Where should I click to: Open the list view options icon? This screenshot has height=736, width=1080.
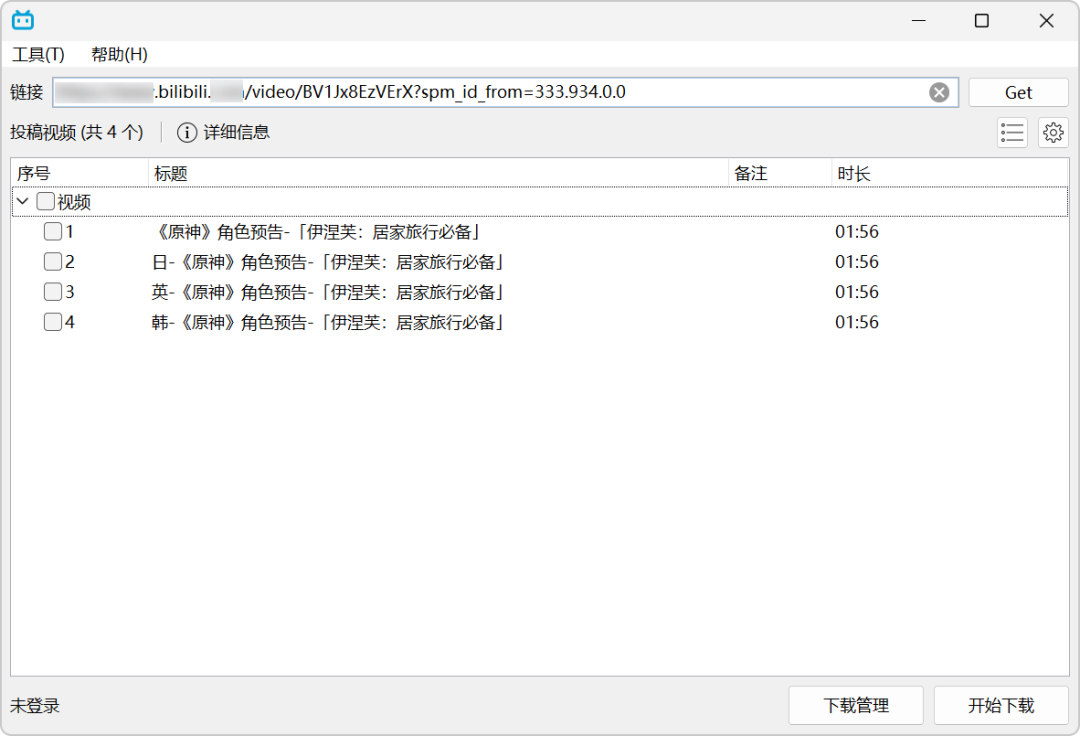coord(1012,132)
